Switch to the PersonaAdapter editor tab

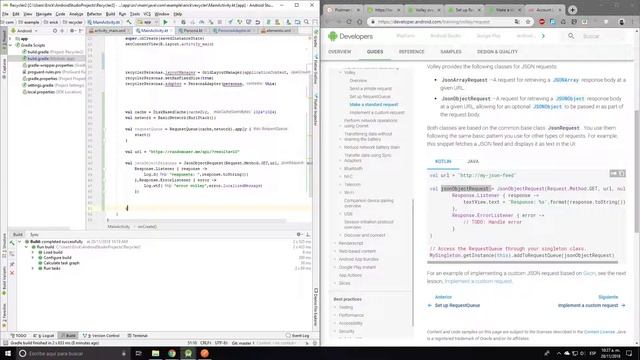[x=233, y=31]
